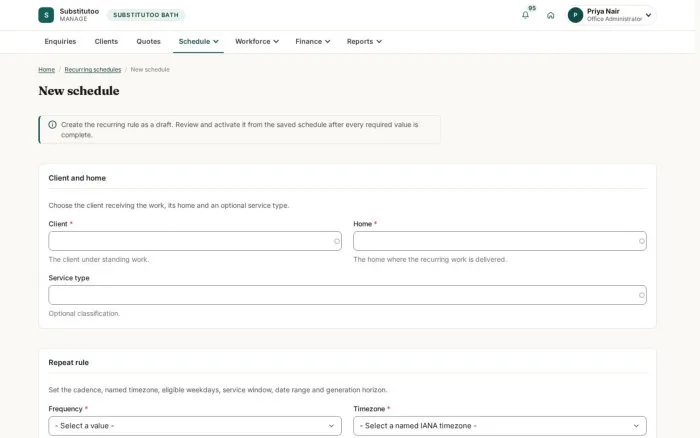The height and width of the screenshot is (438, 700).
Task: Go to Enquiries
Action: point(60,42)
